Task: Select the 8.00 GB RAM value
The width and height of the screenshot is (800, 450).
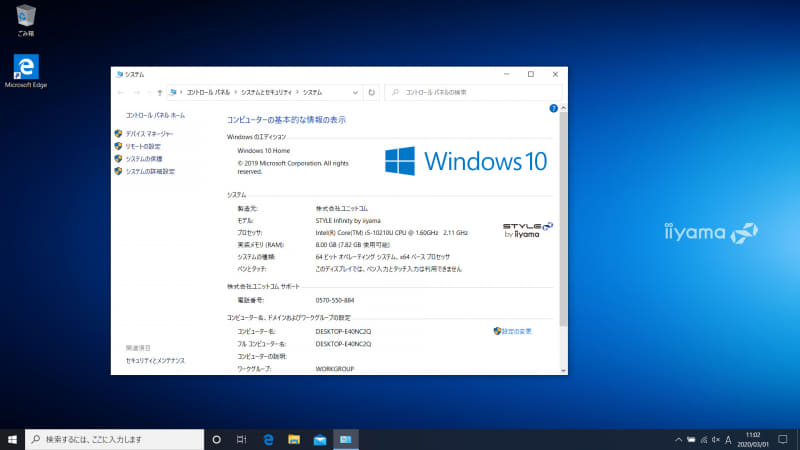Action: point(352,245)
